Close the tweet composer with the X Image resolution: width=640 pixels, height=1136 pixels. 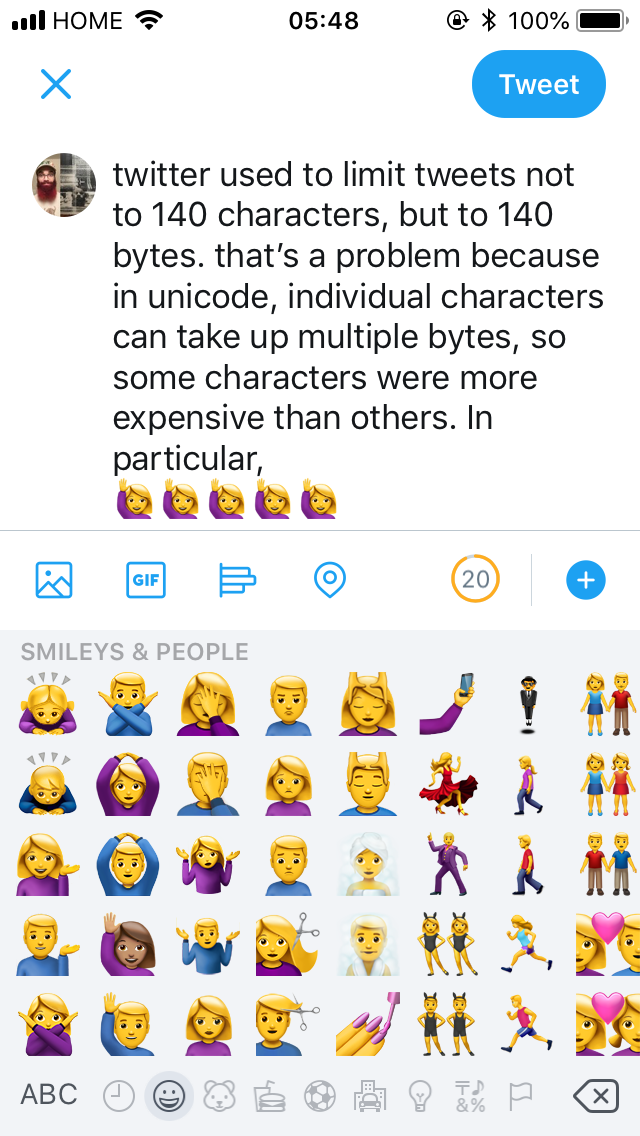pyautogui.click(x=56, y=84)
